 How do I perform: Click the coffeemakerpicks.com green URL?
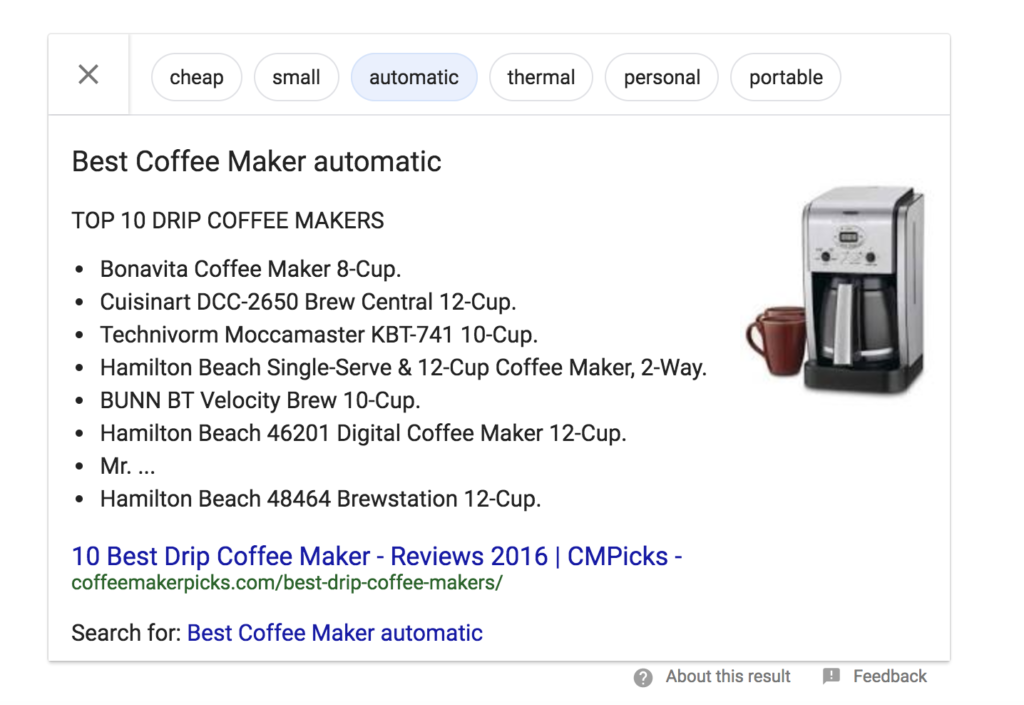click(x=287, y=582)
